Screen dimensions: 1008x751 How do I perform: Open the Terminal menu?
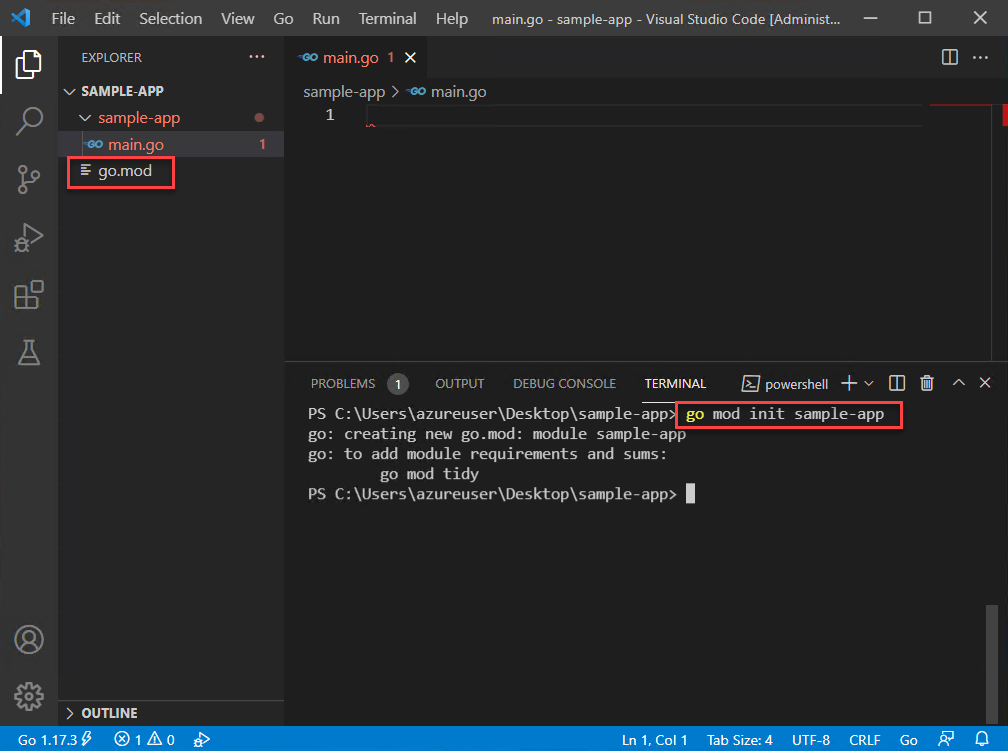pyautogui.click(x=387, y=19)
